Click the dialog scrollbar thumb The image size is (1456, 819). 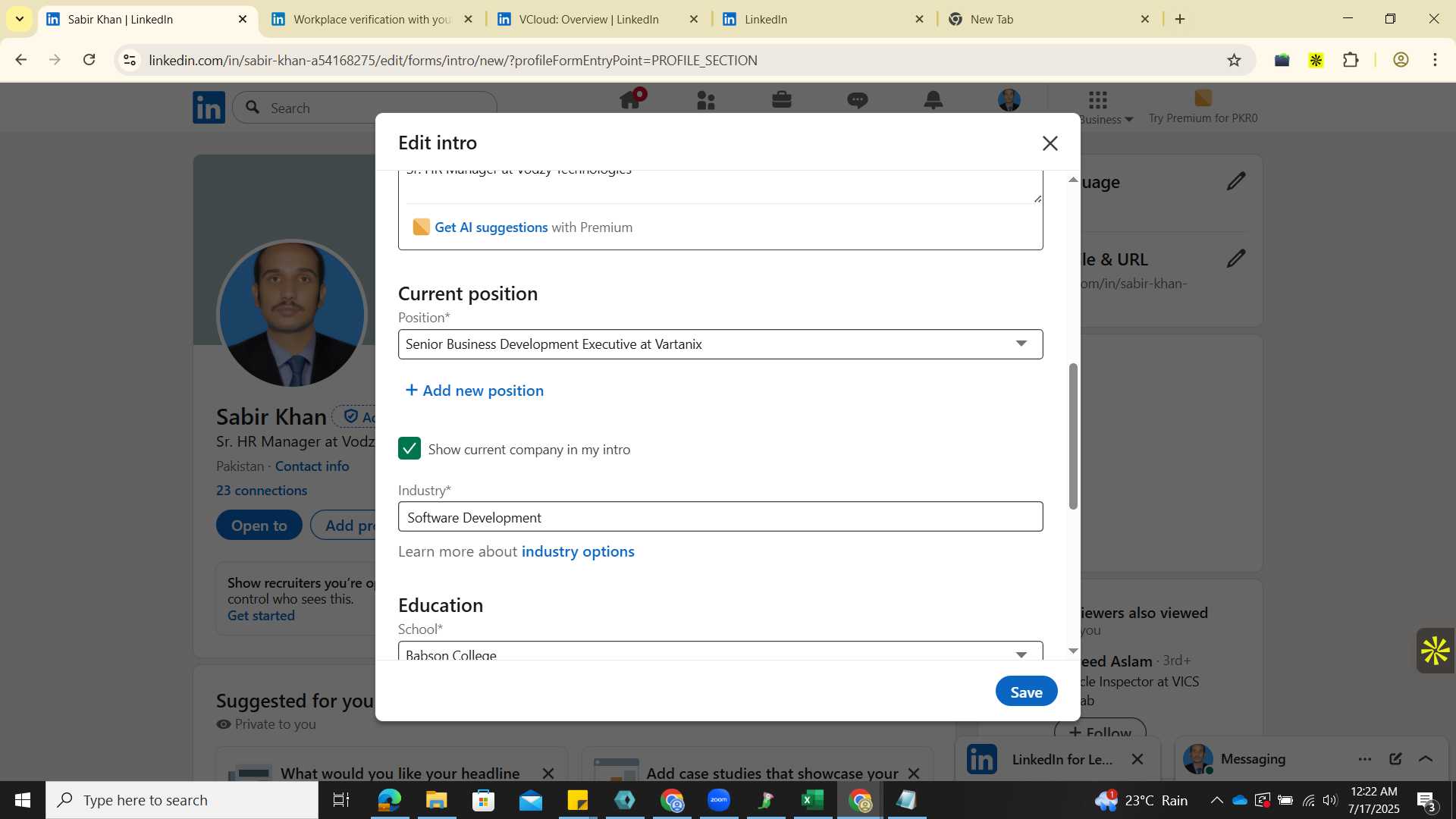coord(1073,436)
